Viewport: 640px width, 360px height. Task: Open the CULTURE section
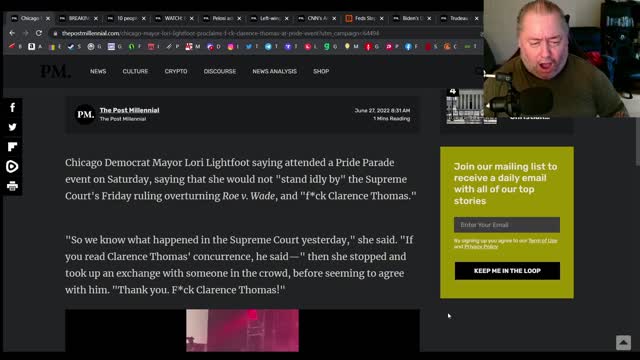[x=135, y=71]
